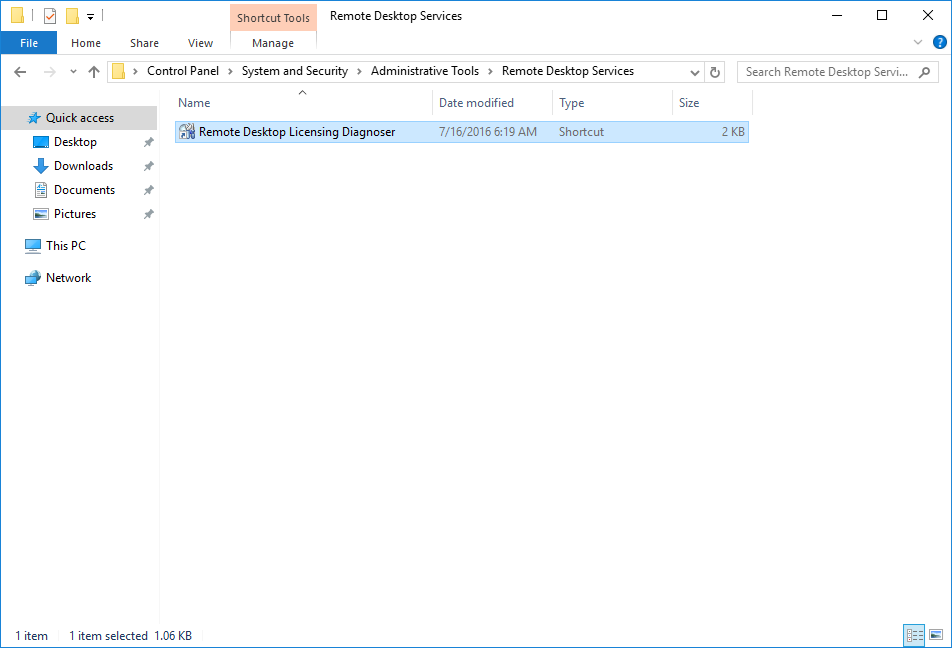Screen dimensions: 952x648
Task: Expand the ribbon with the chevron
Action: click(918, 42)
